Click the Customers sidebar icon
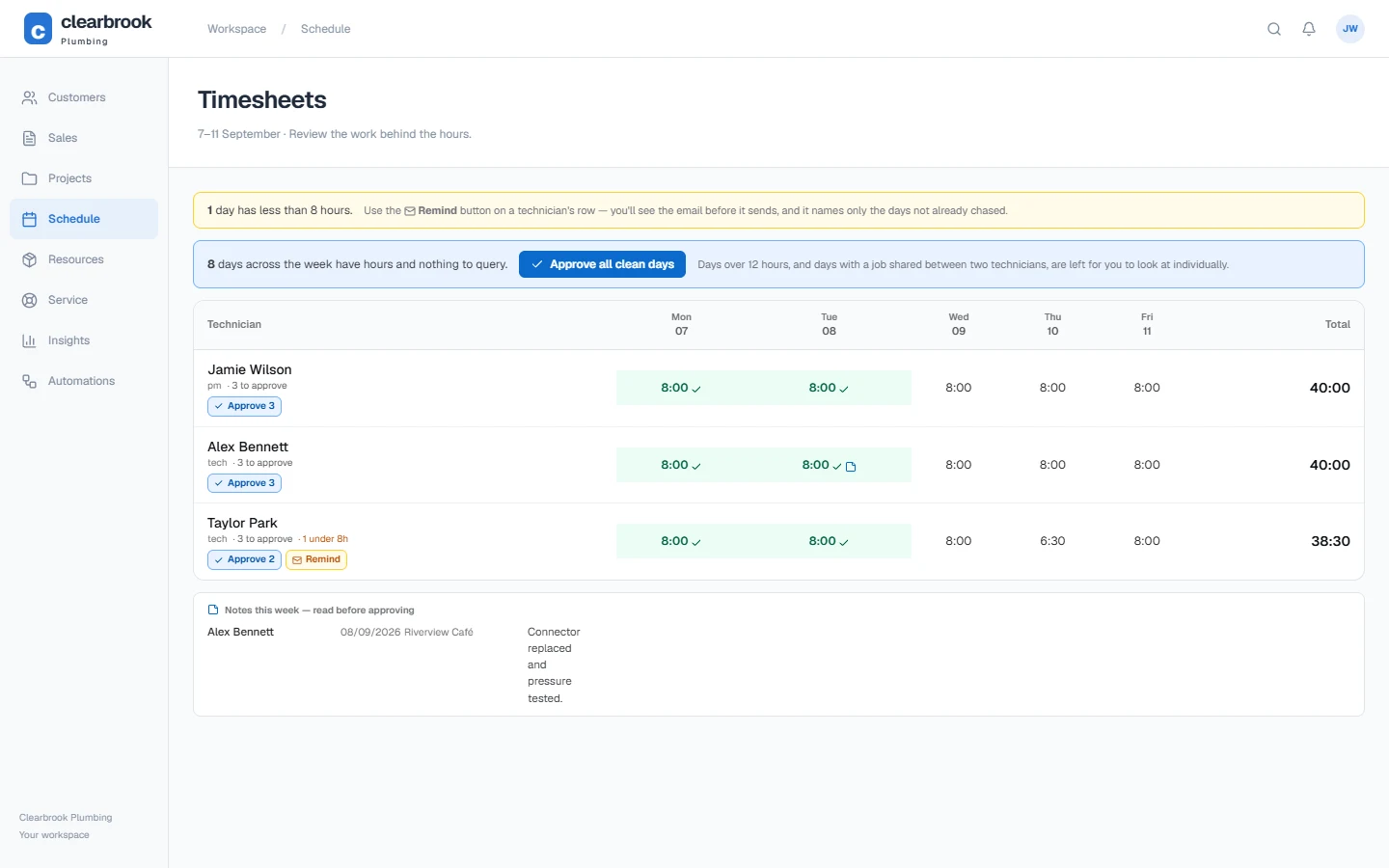This screenshot has height=868, width=1389. click(x=30, y=97)
